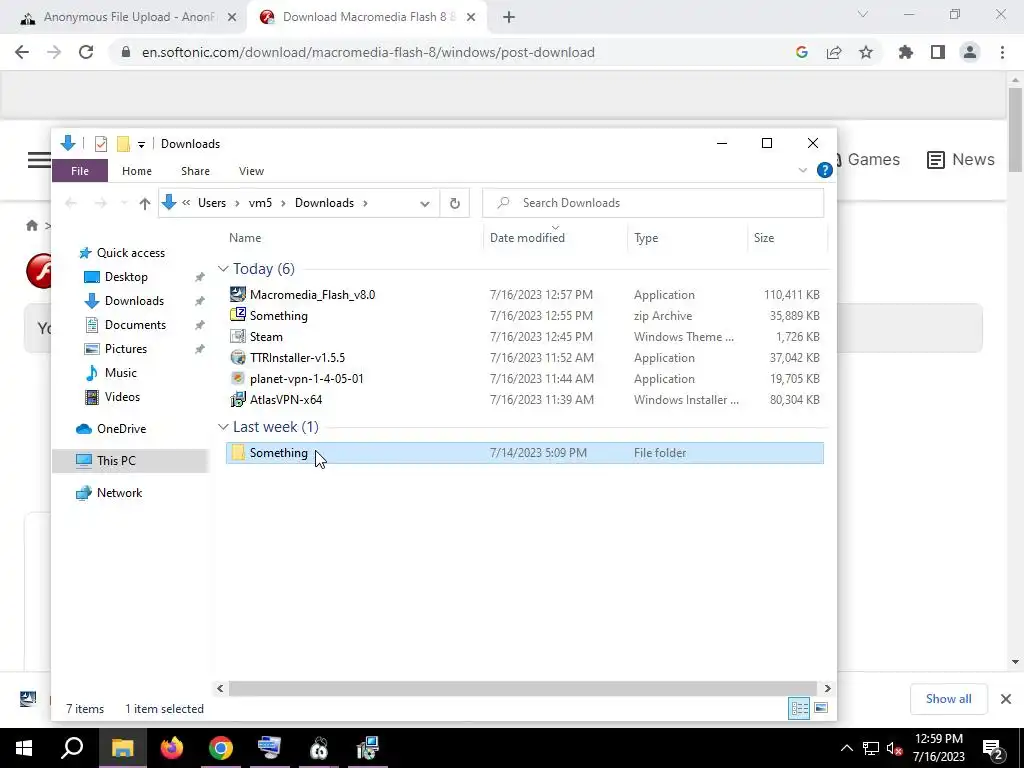This screenshot has width=1024, height=768.
Task: Select Pictures in navigation pane
Action: click(x=125, y=349)
